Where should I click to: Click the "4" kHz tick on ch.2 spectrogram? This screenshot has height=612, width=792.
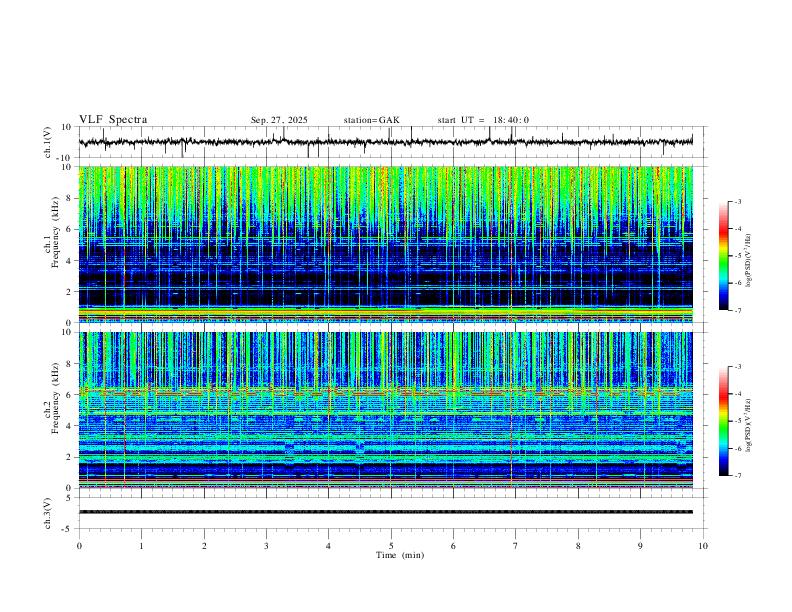click(71, 426)
